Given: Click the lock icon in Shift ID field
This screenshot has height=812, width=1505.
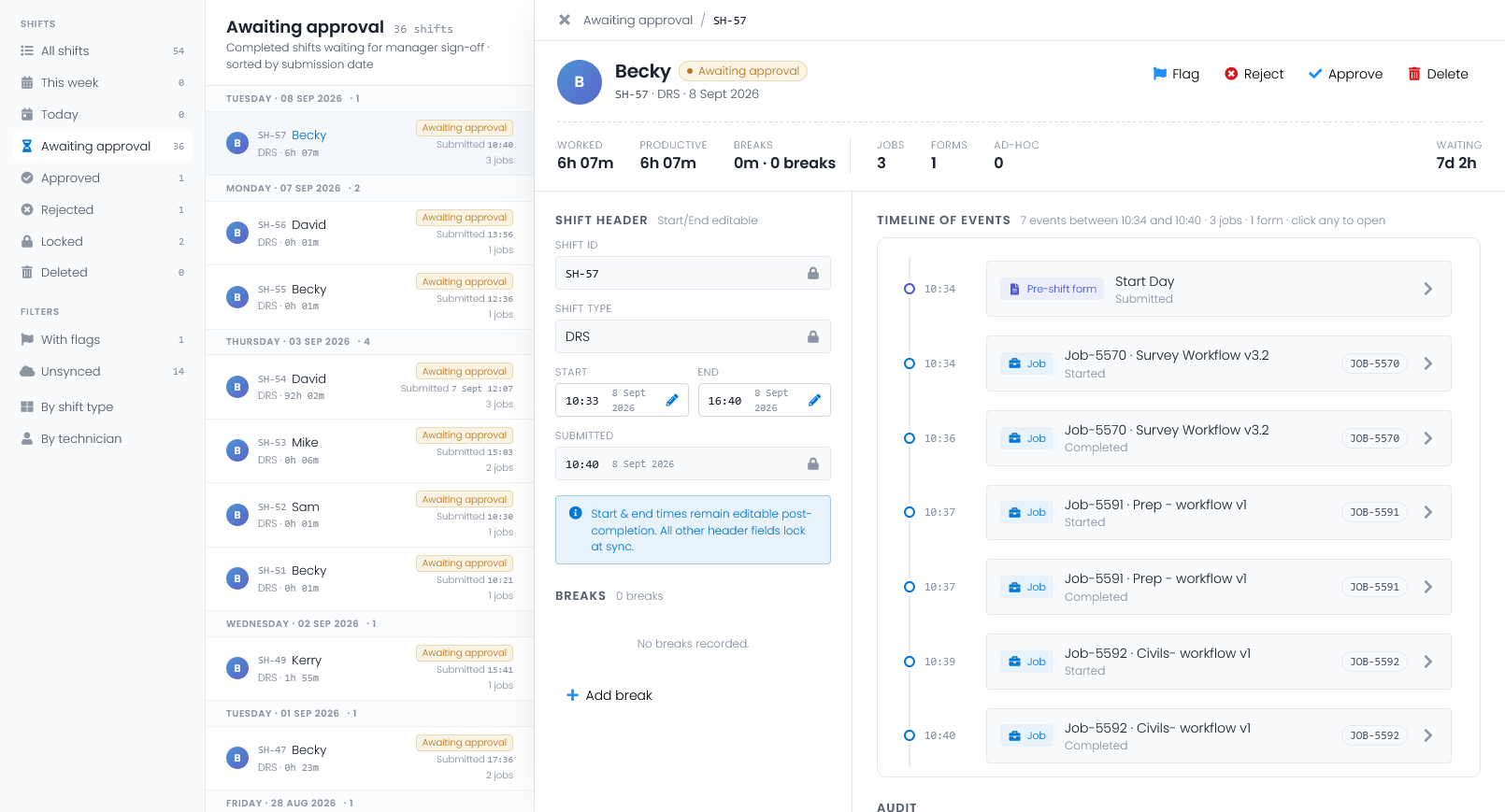Looking at the screenshot, I should tap(813, 273).
